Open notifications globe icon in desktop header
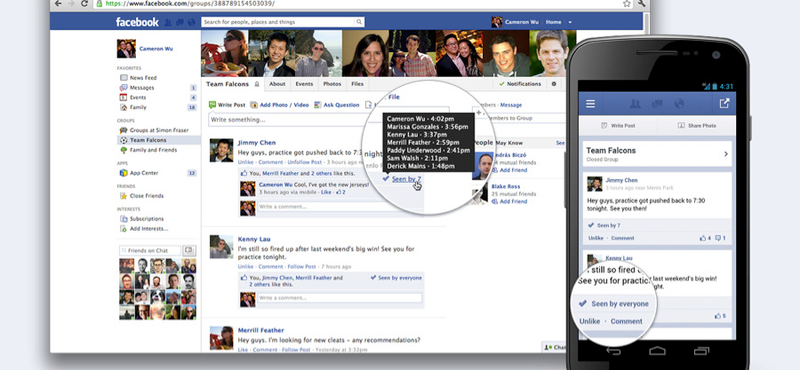800x370 pixels. coord(191,22)
